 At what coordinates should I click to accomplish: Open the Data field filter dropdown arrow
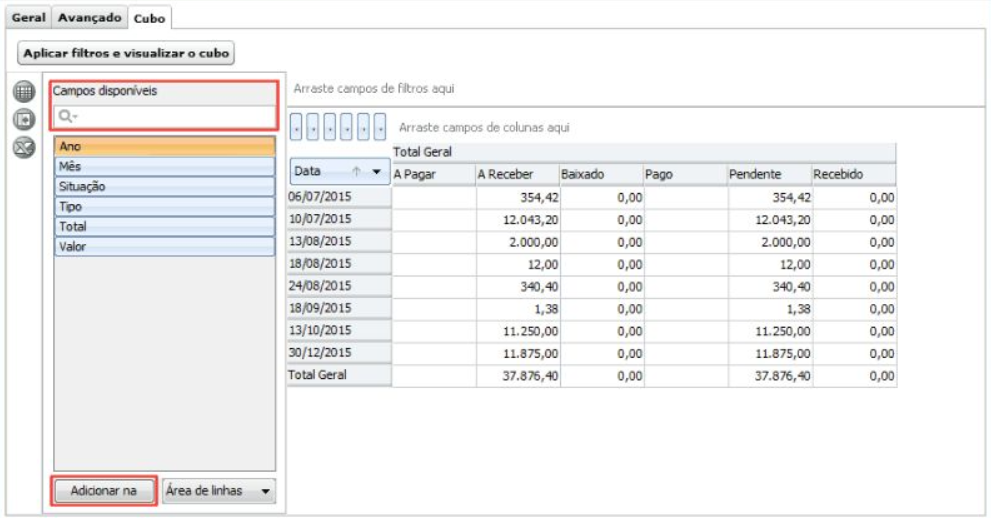(x=377, y=171)
